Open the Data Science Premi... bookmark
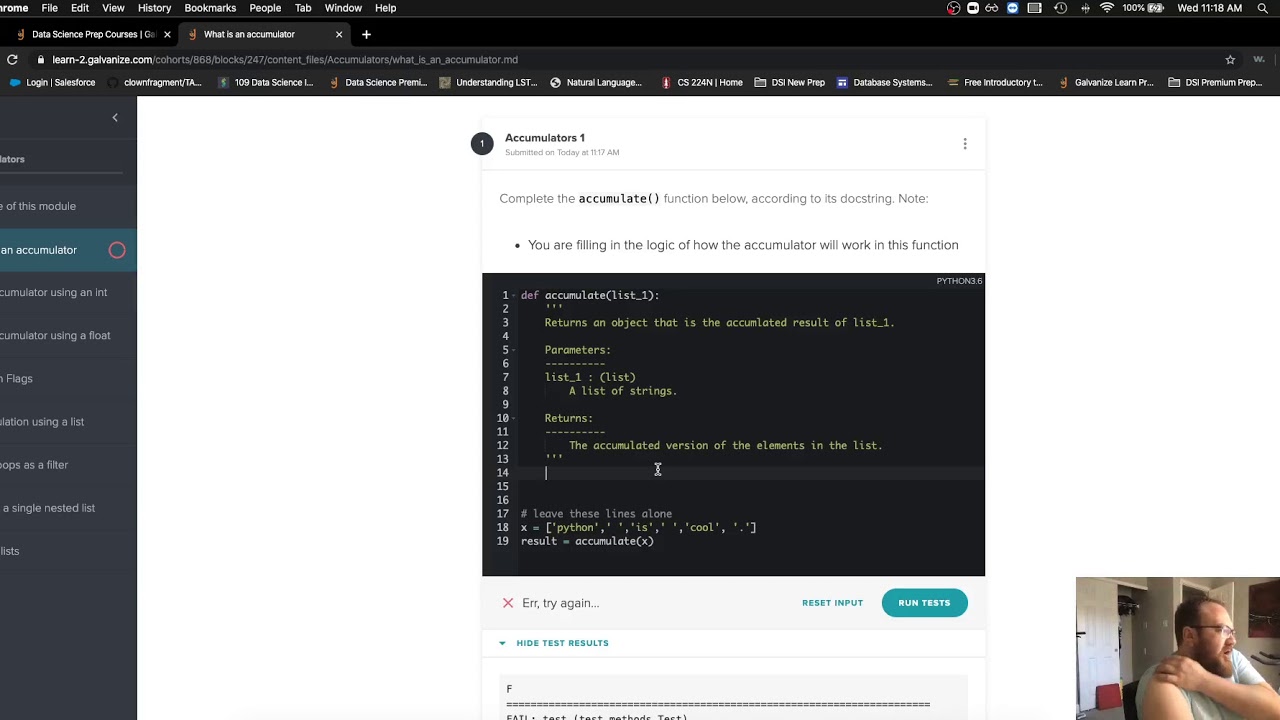 click(377, 82)
